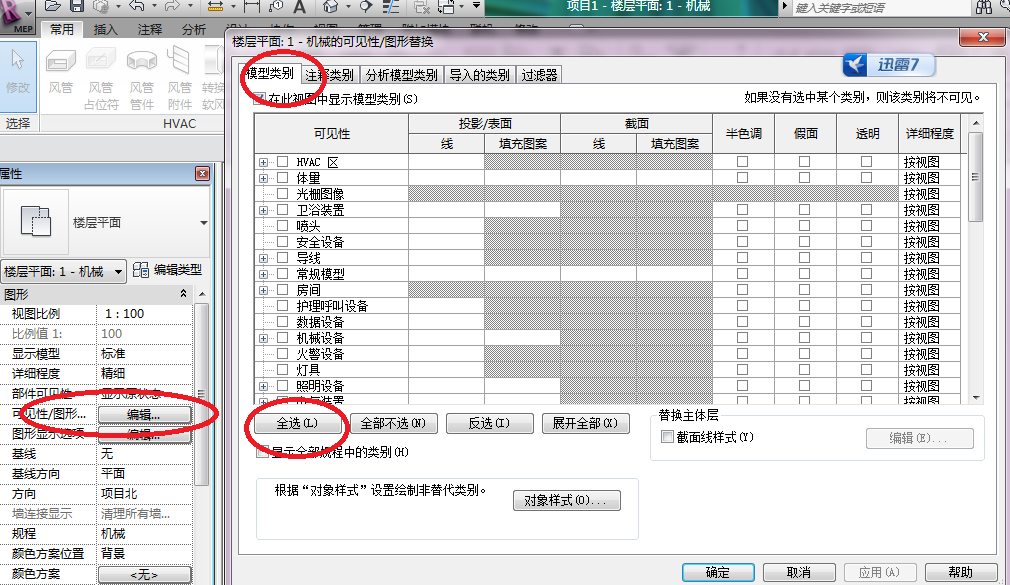Image resolution: width=1010 pixels, height=585 pixels.
Task: Expand the HVAC 区 category
Action: (x=263, y=162)
